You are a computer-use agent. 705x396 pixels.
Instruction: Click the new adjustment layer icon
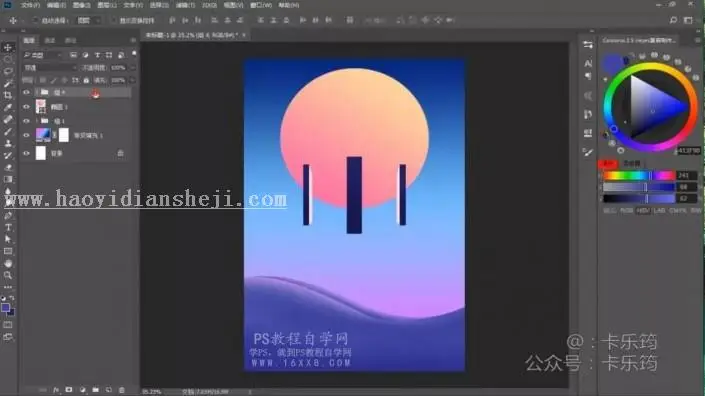(x=82, y=390)
